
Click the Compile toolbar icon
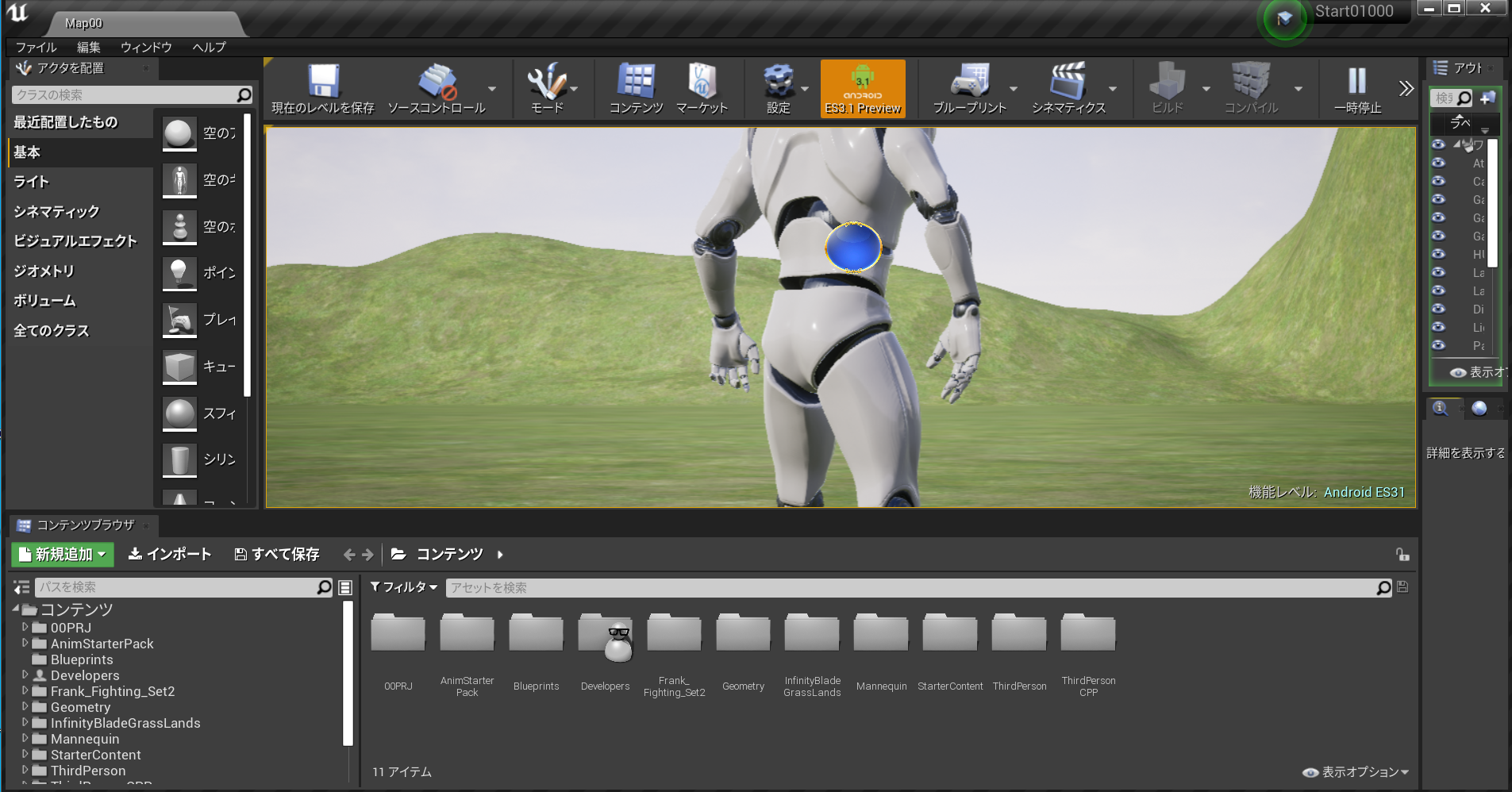coord(1251,81)
